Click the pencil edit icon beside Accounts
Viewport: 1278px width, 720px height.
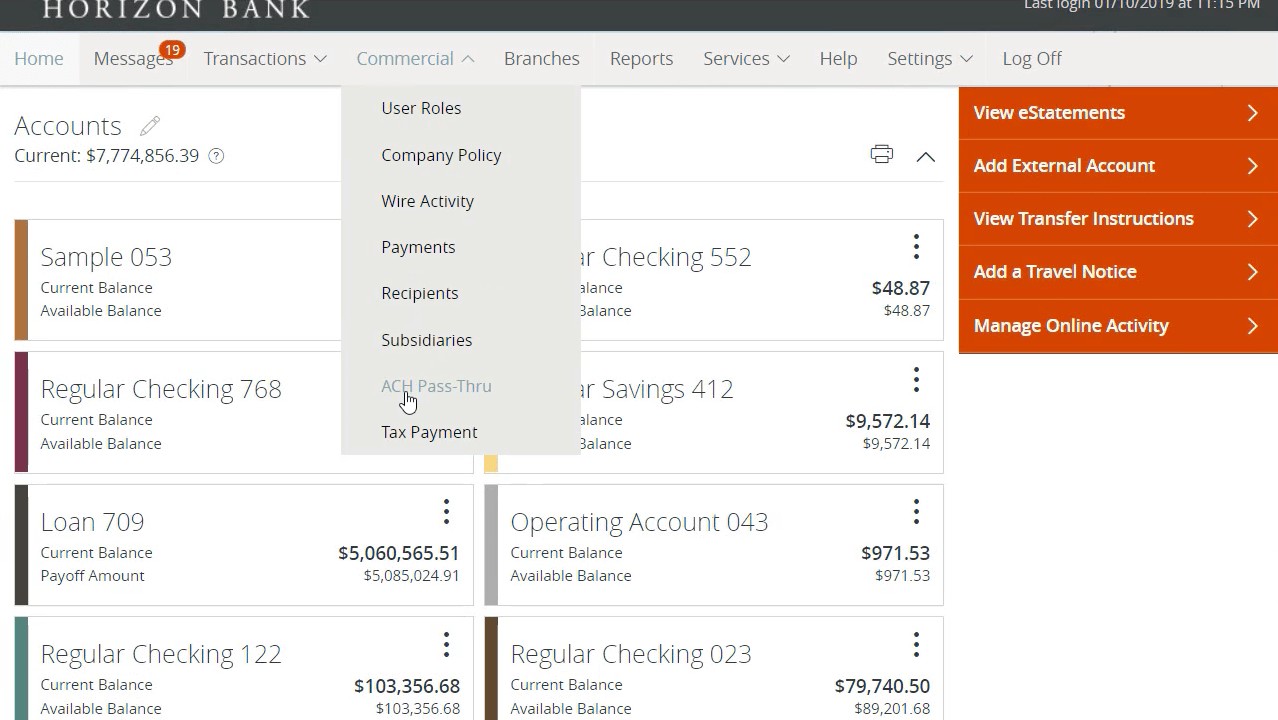(x=150, y=126)
